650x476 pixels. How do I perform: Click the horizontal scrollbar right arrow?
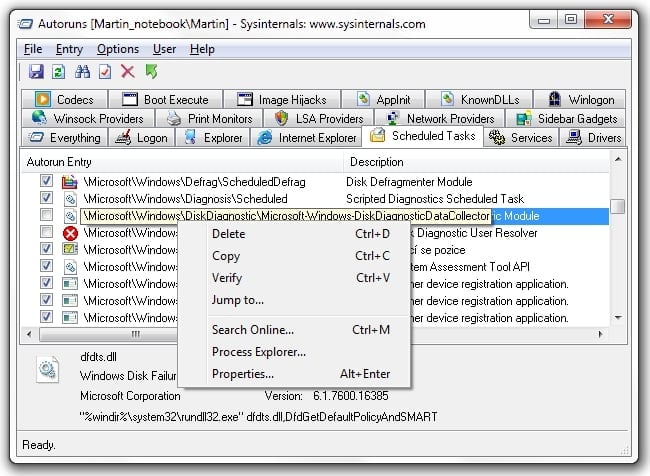coord(601,334)
